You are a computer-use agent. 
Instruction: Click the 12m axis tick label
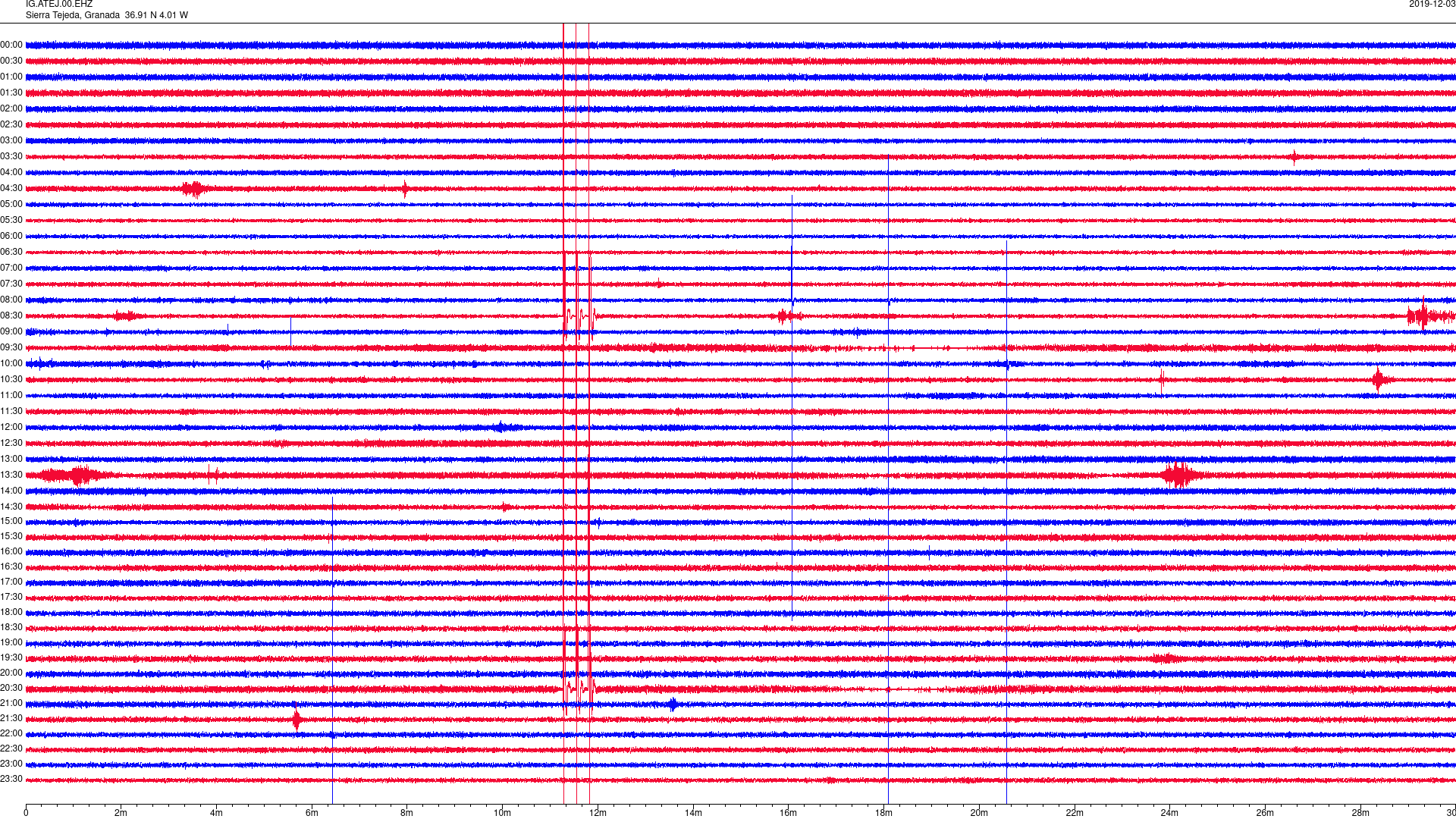[x=598, y=813]
